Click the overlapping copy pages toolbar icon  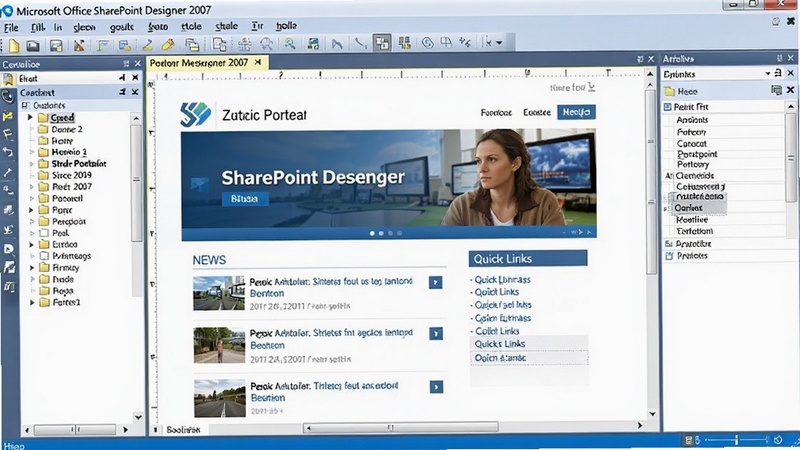coord(219,44)
